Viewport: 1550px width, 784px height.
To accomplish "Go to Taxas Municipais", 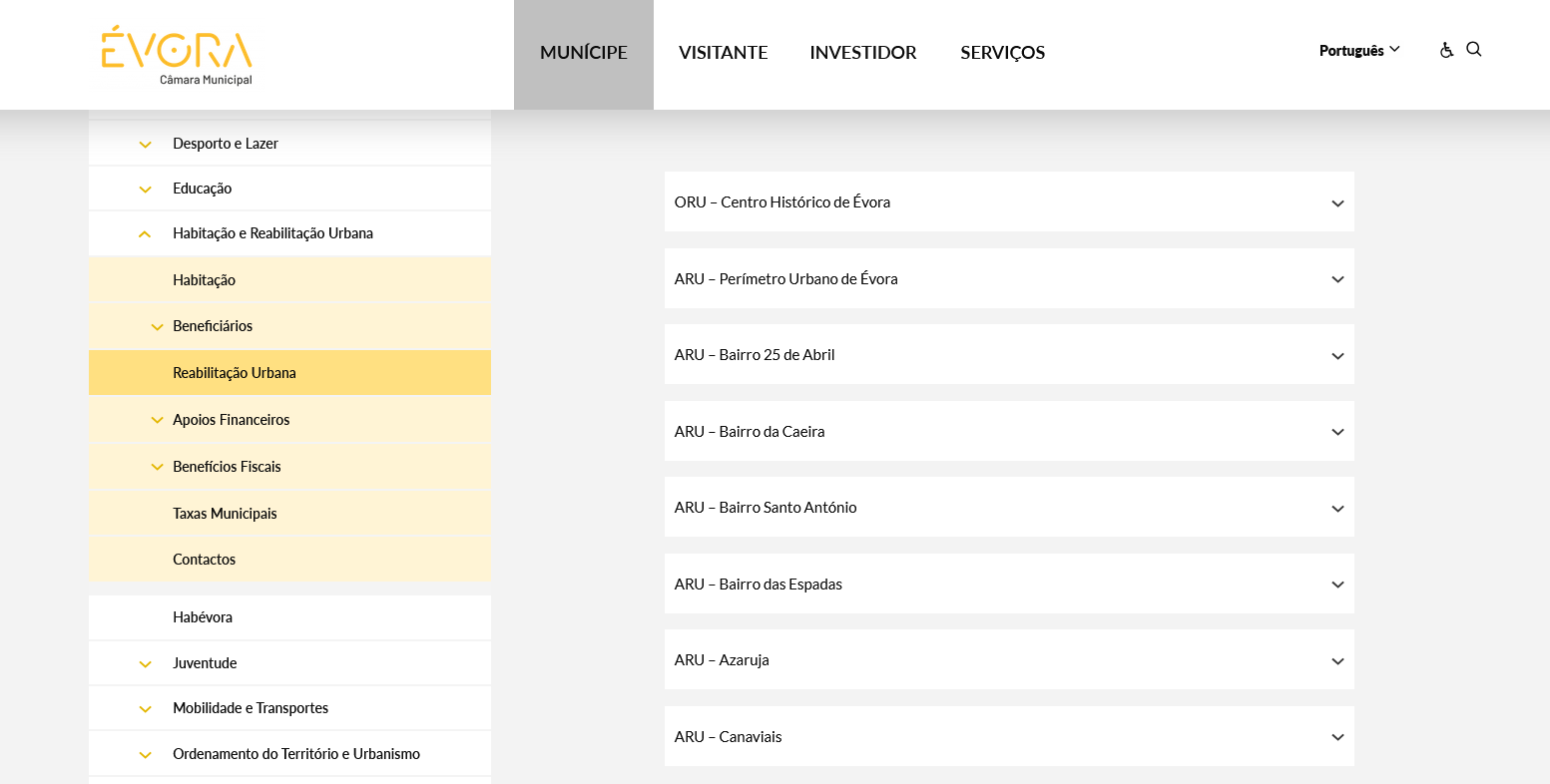I will (x=225, y=514).
